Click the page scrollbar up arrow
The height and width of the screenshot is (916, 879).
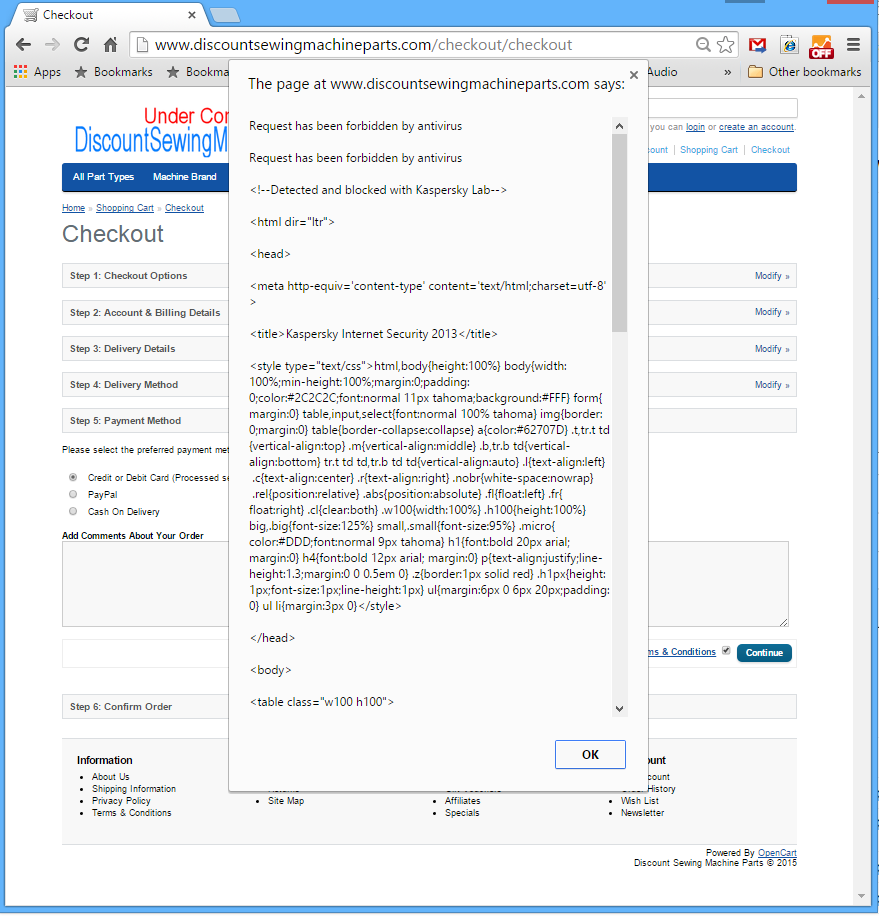coord(861,96)
